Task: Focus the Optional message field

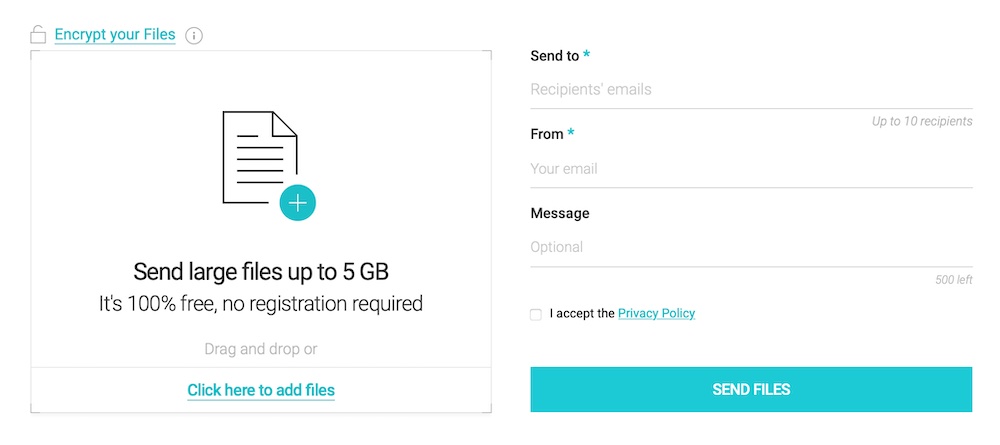Action: click(x=750, y=247)
